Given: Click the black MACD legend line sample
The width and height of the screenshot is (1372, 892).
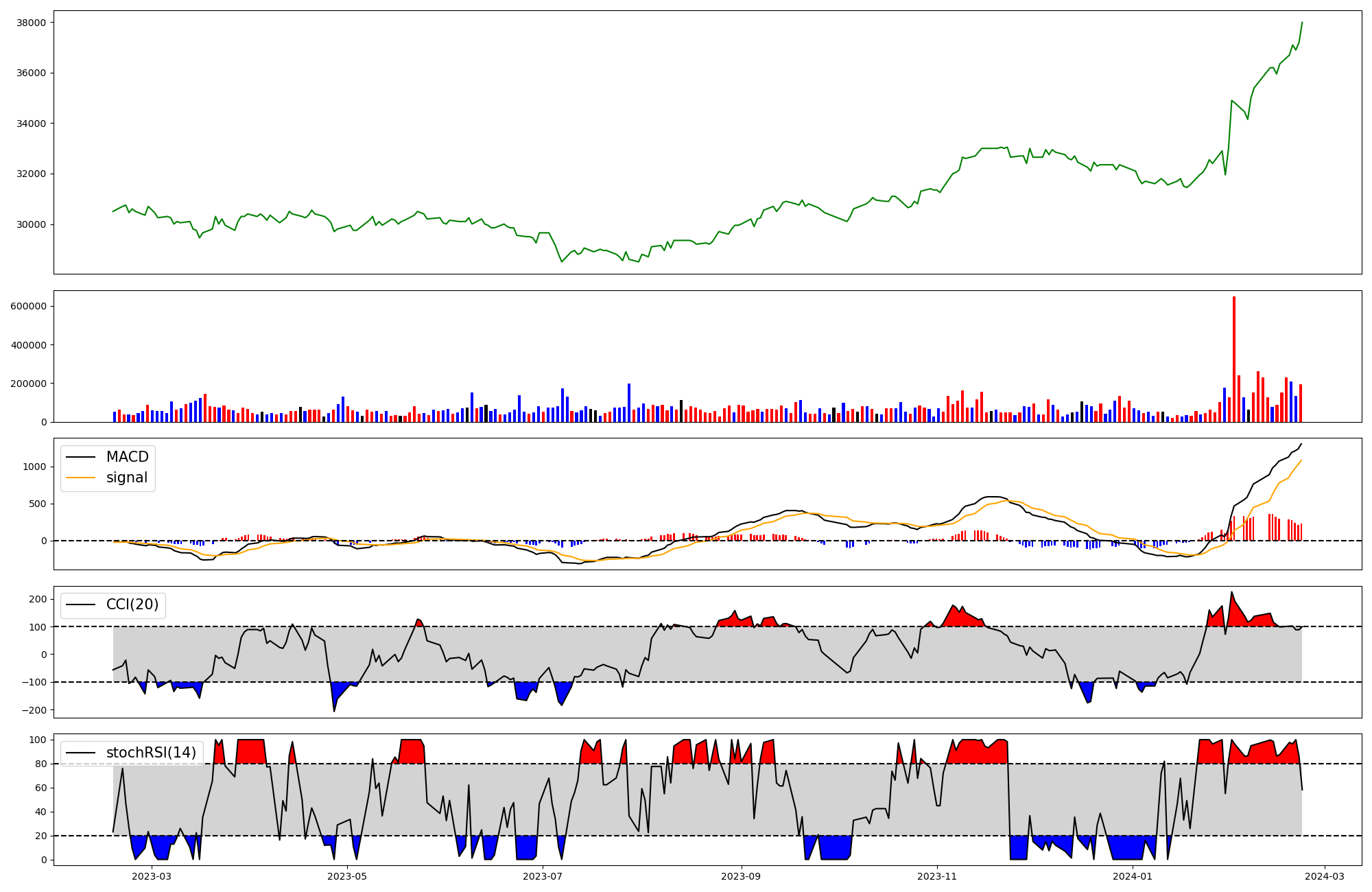Looking at the screenshot, I should (x=82, y=457).
